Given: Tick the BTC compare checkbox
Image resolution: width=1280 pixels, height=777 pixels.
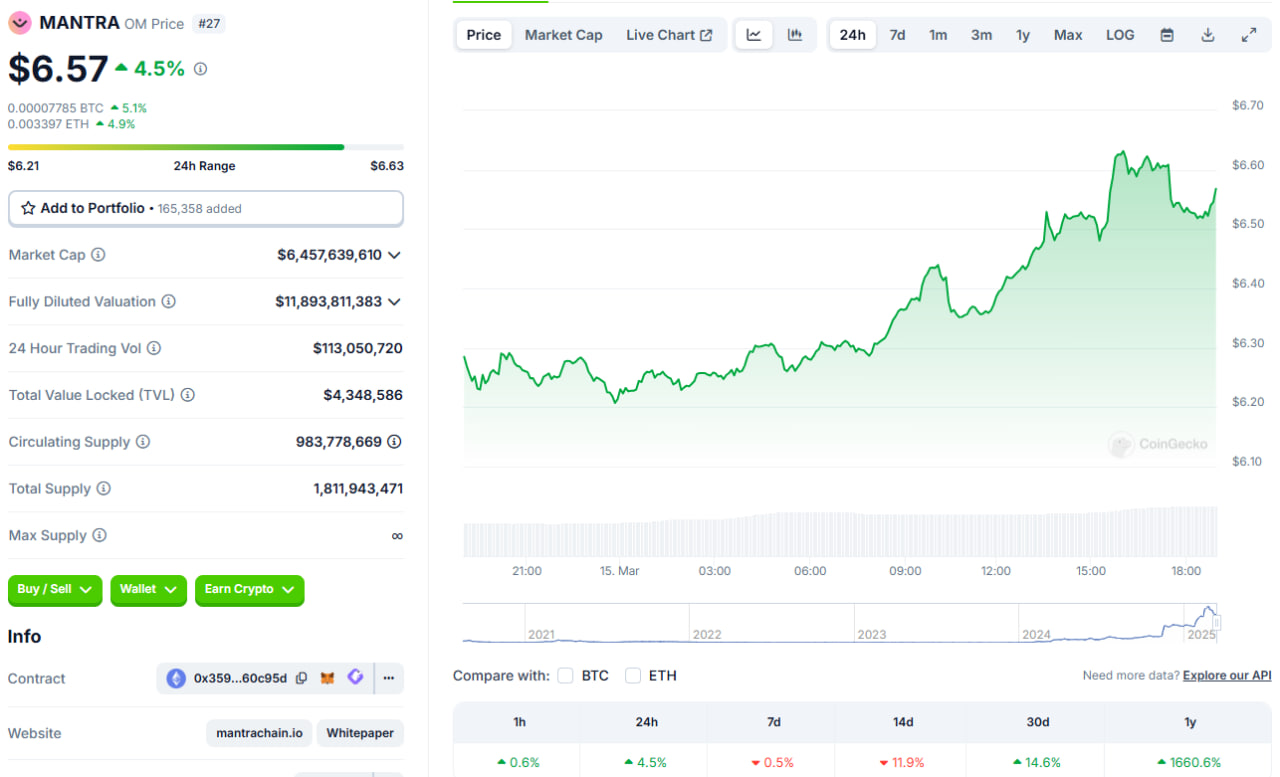Looking at the screenshot, I should (565, 676).
